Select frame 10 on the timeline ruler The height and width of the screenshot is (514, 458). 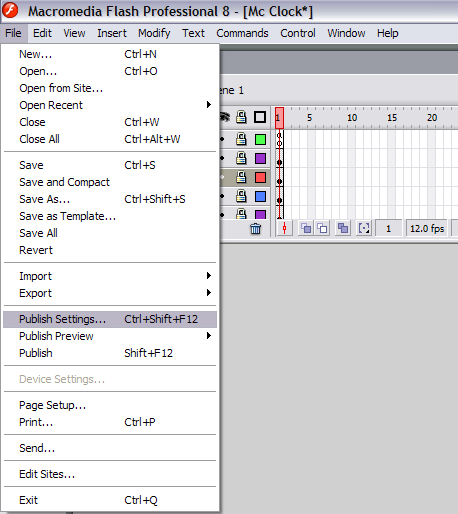click(x=352, y=118)
